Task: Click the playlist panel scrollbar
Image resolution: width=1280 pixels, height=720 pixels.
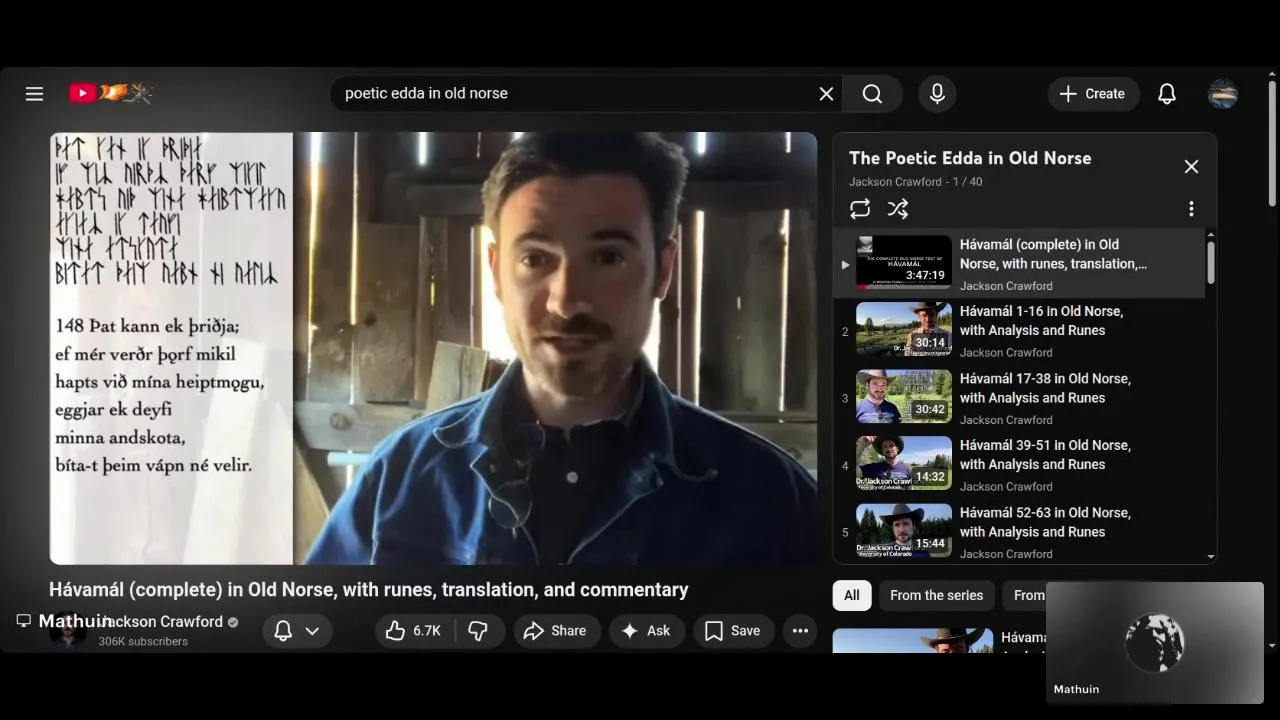Action: [x=1211, y=262]
